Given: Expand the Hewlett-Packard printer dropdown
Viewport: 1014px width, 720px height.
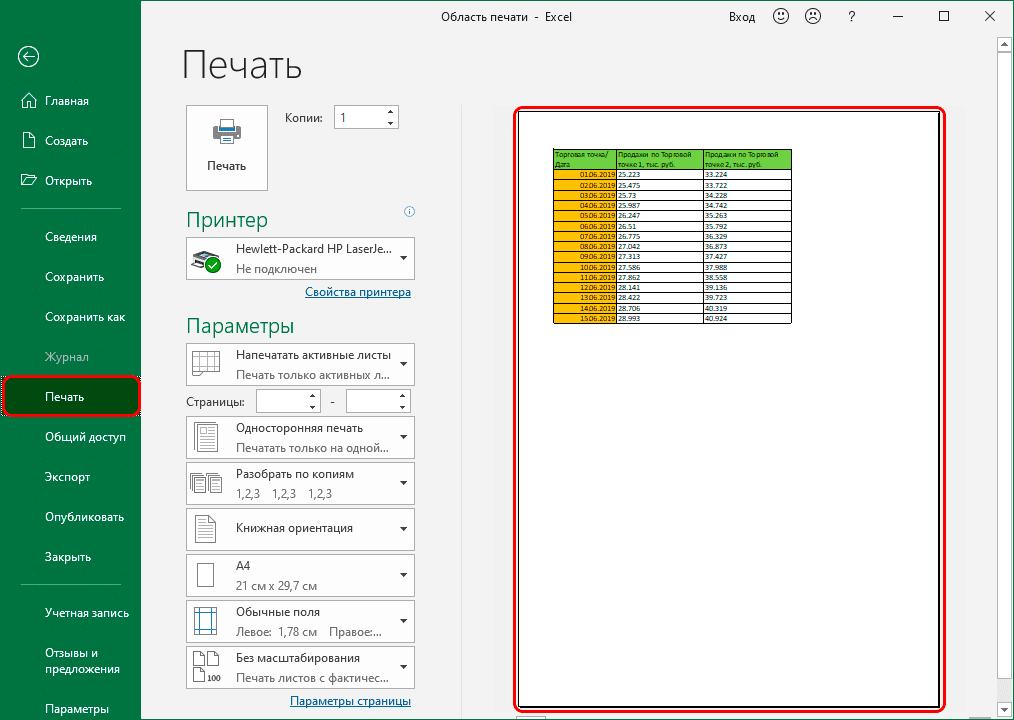Looking at the screenshot, I should (301, 258).
